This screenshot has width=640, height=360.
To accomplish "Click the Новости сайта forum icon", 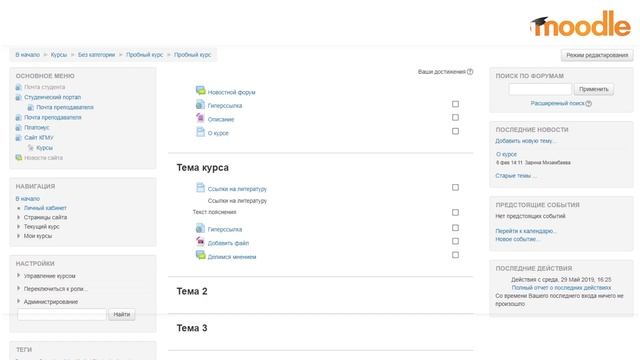I will coord(18,158).
